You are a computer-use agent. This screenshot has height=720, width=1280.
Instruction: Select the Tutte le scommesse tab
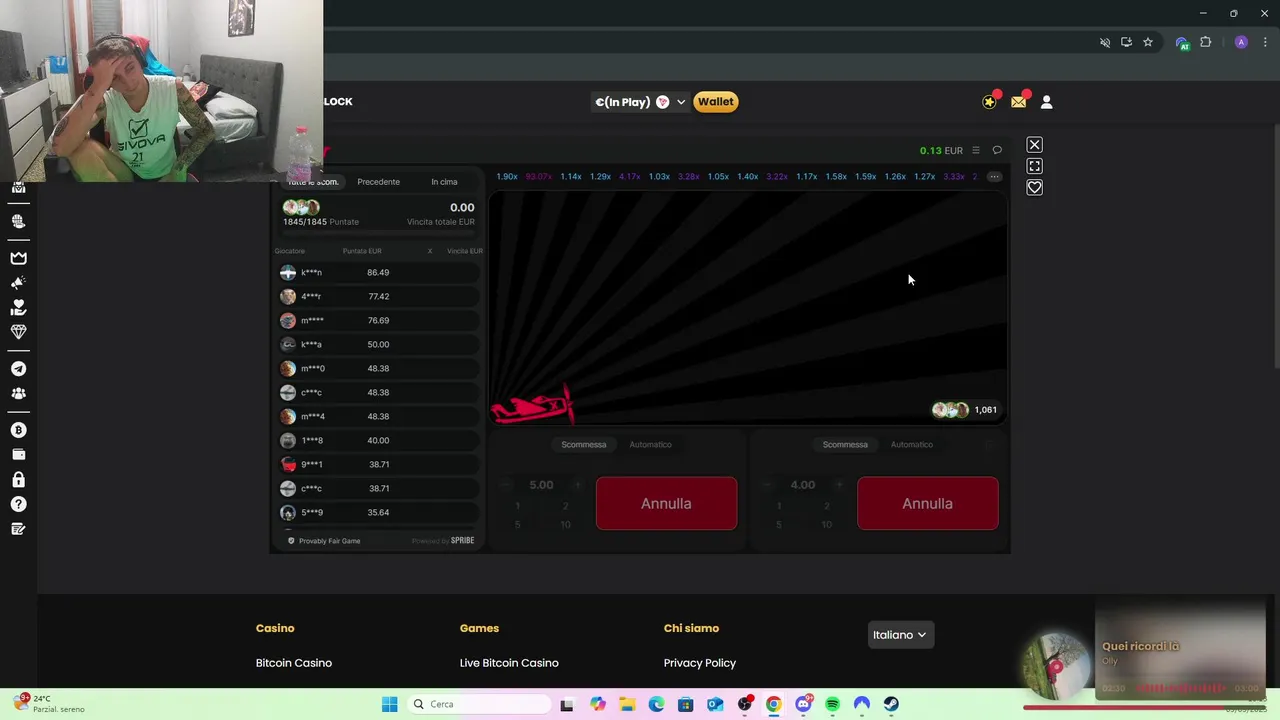click(x=313, y=182)
